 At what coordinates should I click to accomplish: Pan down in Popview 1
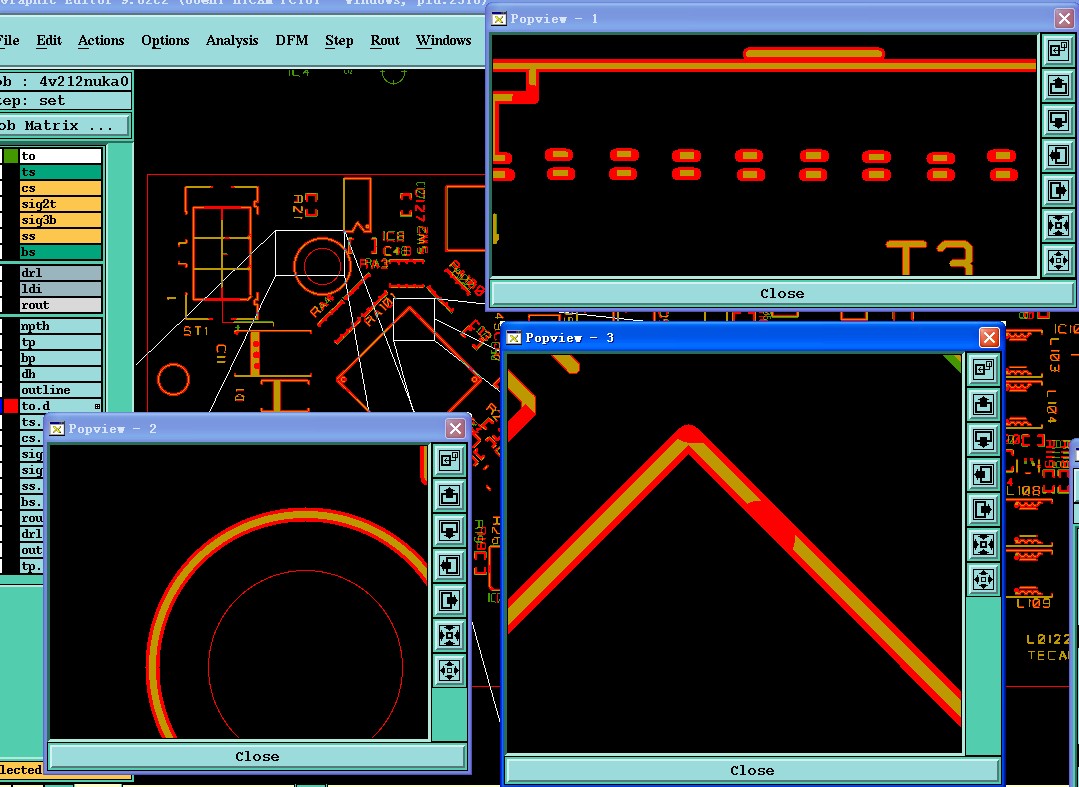pos(1058,120)
